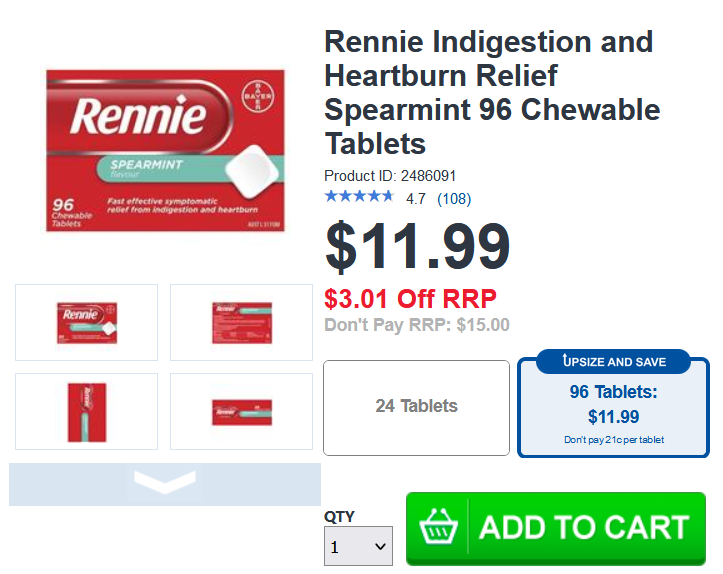Click the Product ID 2486091 text

click(390, 176)
